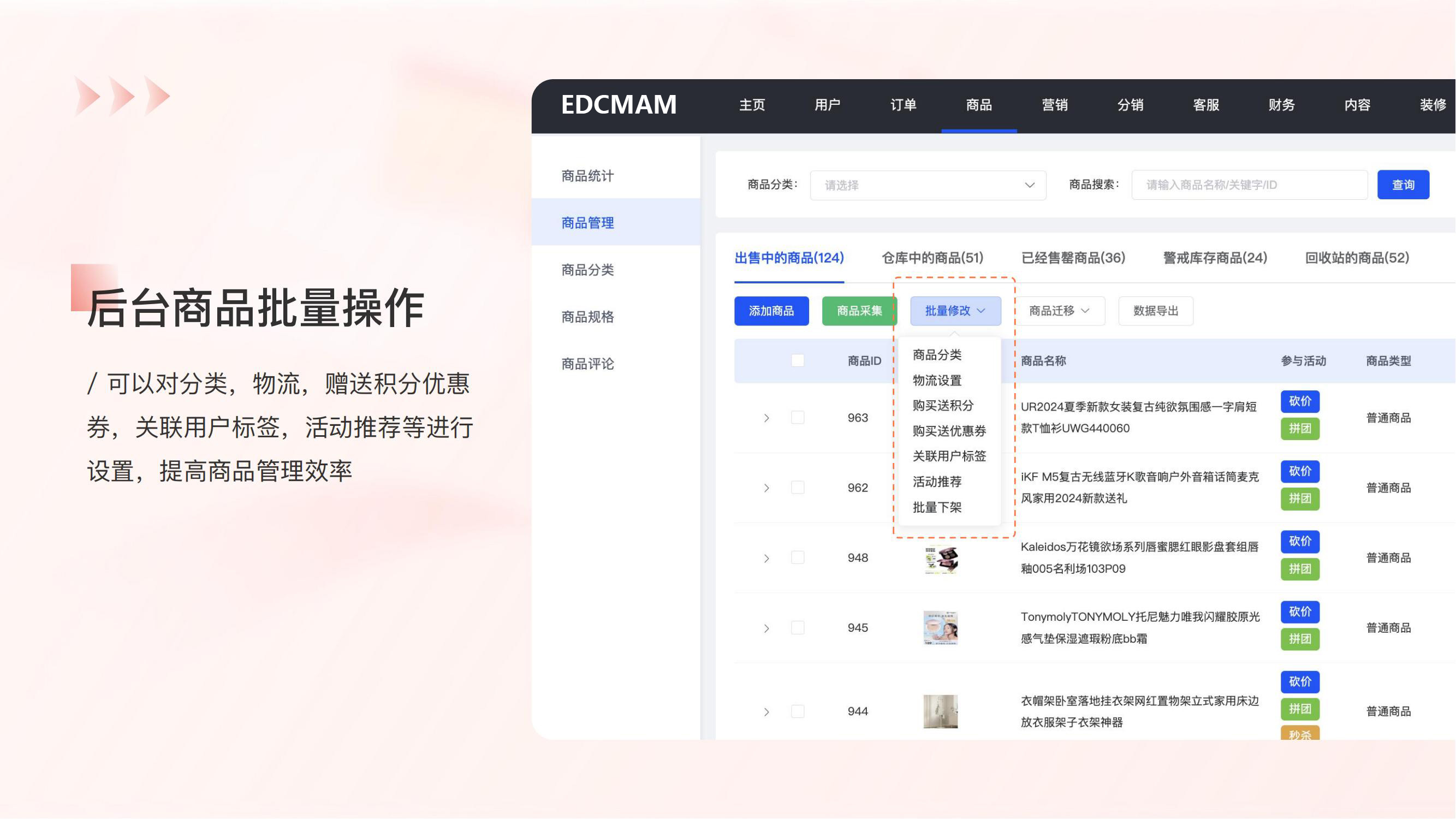Image resolution: width=1456 pixels, height=819 pixels.
Task: Open the 主页 navigation menu
Action: tap(752, 105)
